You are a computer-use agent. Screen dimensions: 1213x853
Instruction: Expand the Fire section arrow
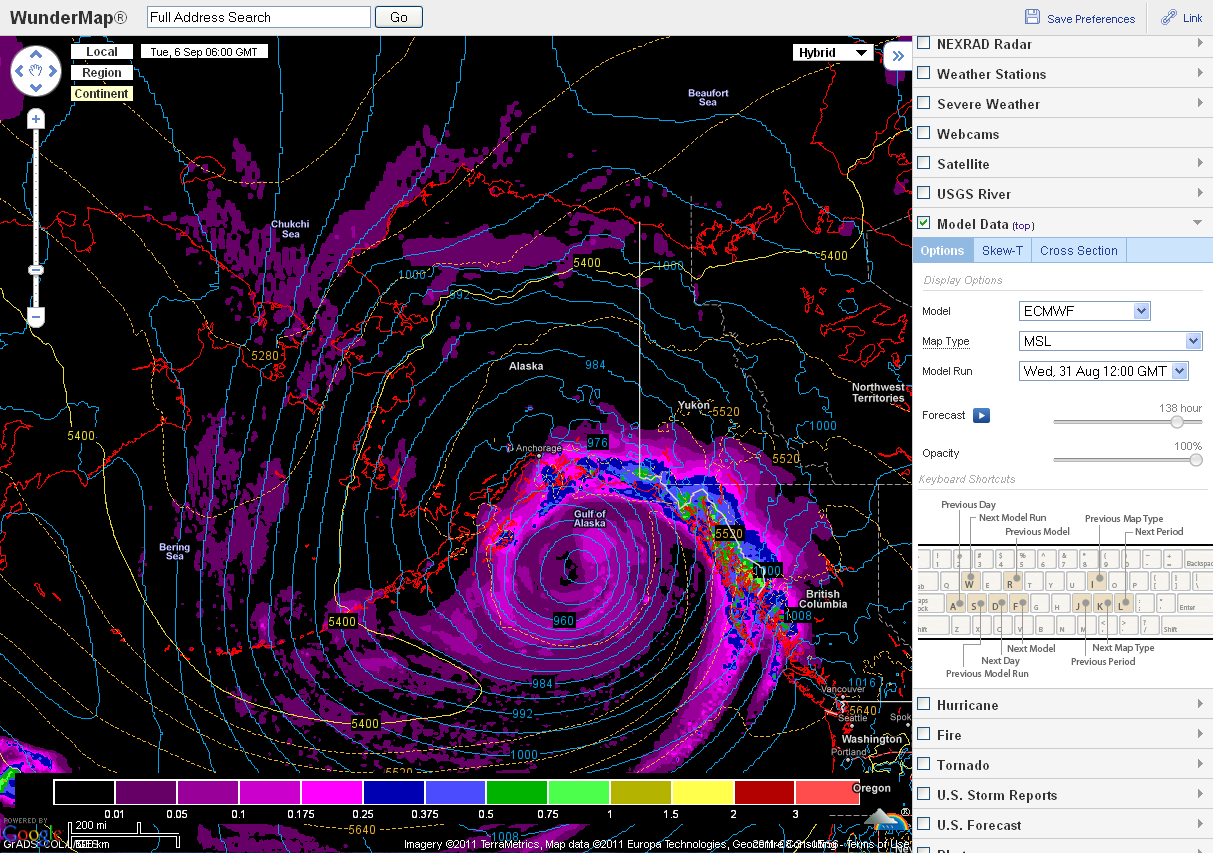pos(1198,734)
